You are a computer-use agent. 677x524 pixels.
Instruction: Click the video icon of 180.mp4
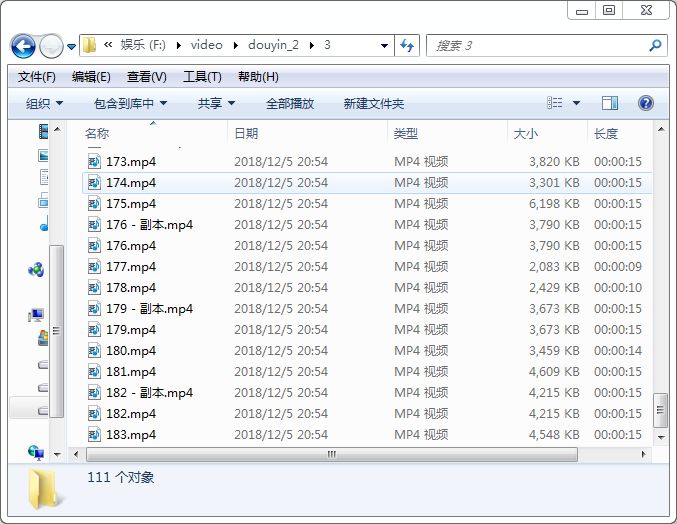click(94, 351)
